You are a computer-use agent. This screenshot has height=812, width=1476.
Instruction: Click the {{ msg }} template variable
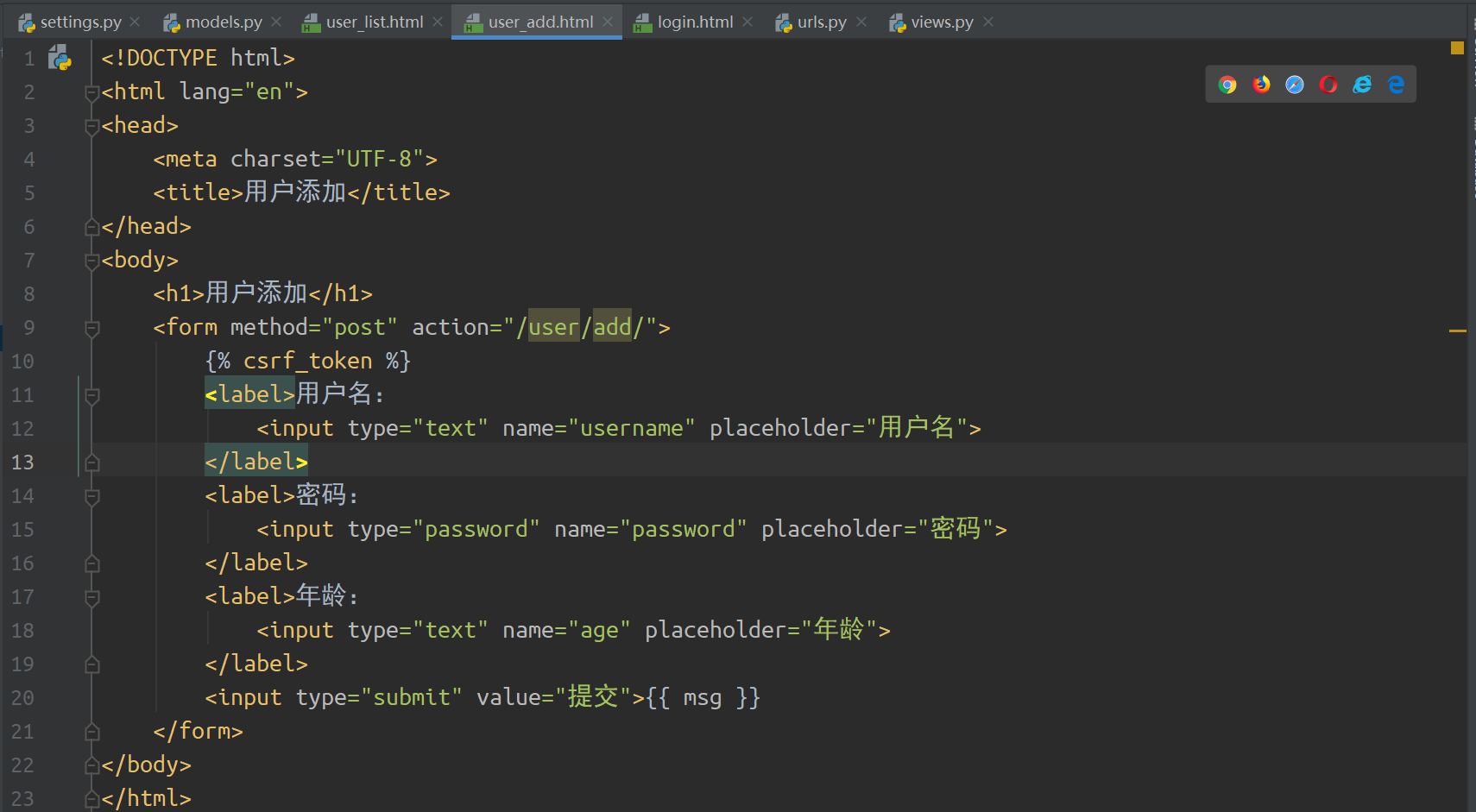(x=703, y=697)
